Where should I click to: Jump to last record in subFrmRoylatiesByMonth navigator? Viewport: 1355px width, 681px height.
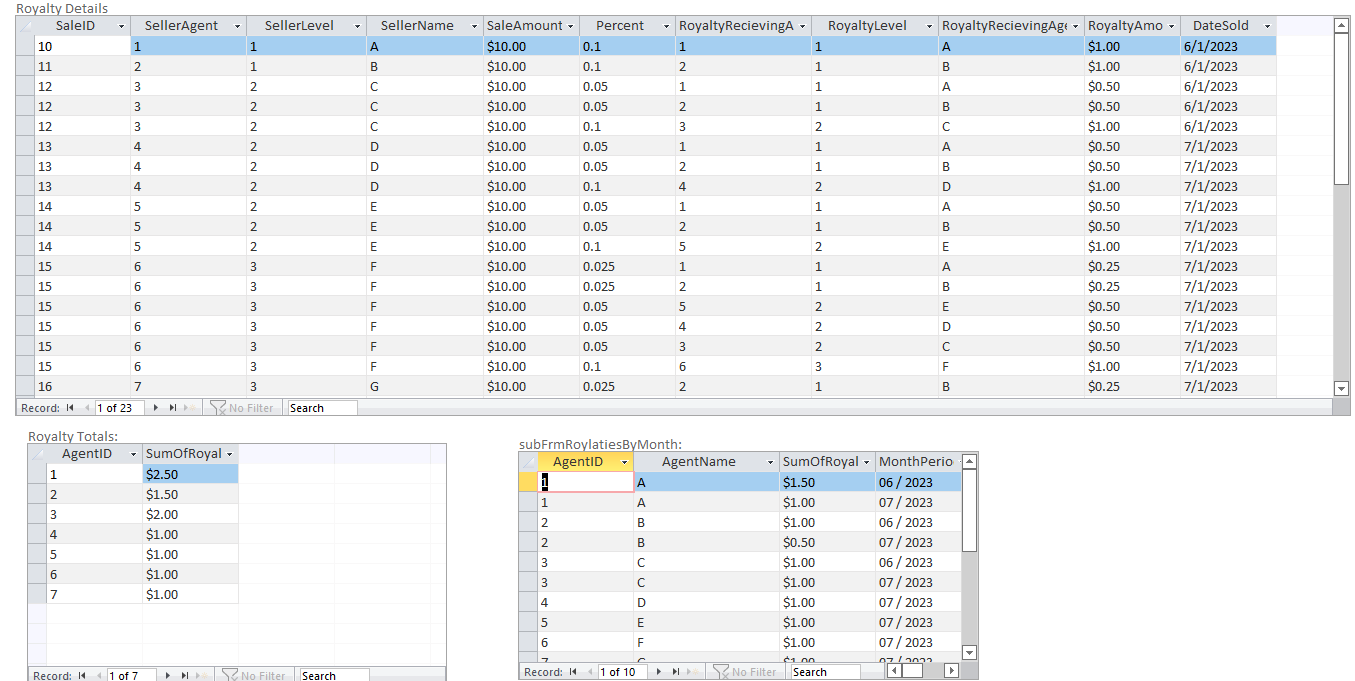click(x=675, y=672)
